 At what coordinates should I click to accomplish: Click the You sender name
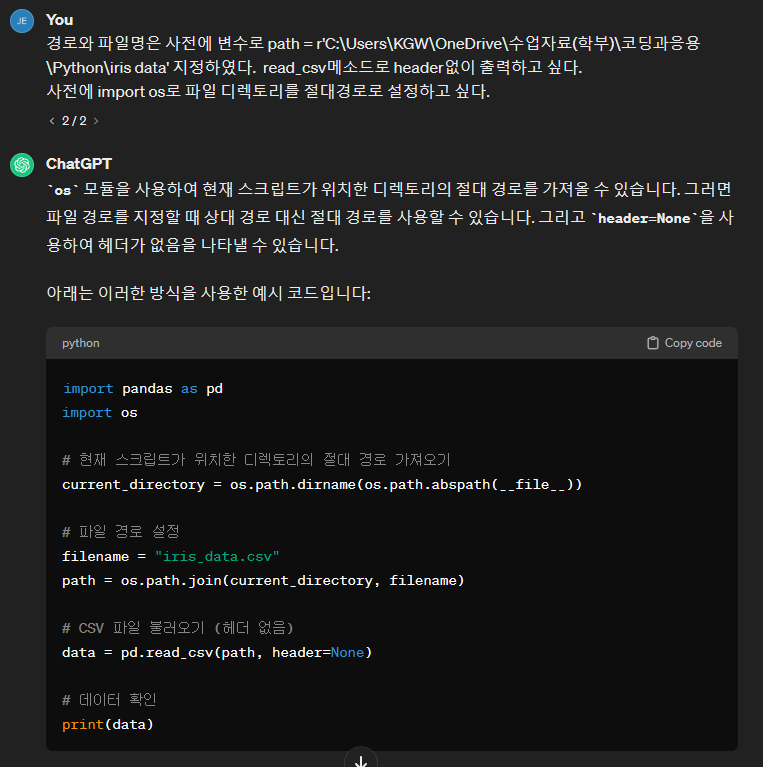pyautogui.click(x=60, y=20)
